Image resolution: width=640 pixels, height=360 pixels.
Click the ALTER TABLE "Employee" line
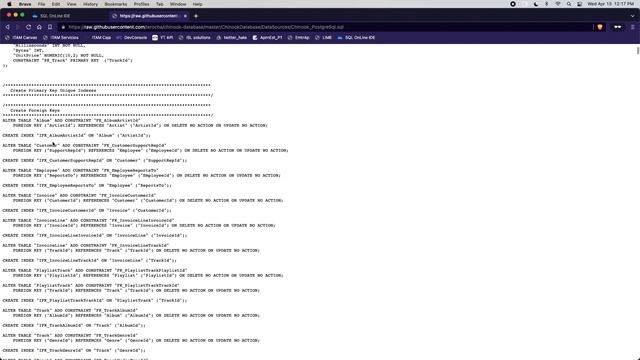[80, 171]
